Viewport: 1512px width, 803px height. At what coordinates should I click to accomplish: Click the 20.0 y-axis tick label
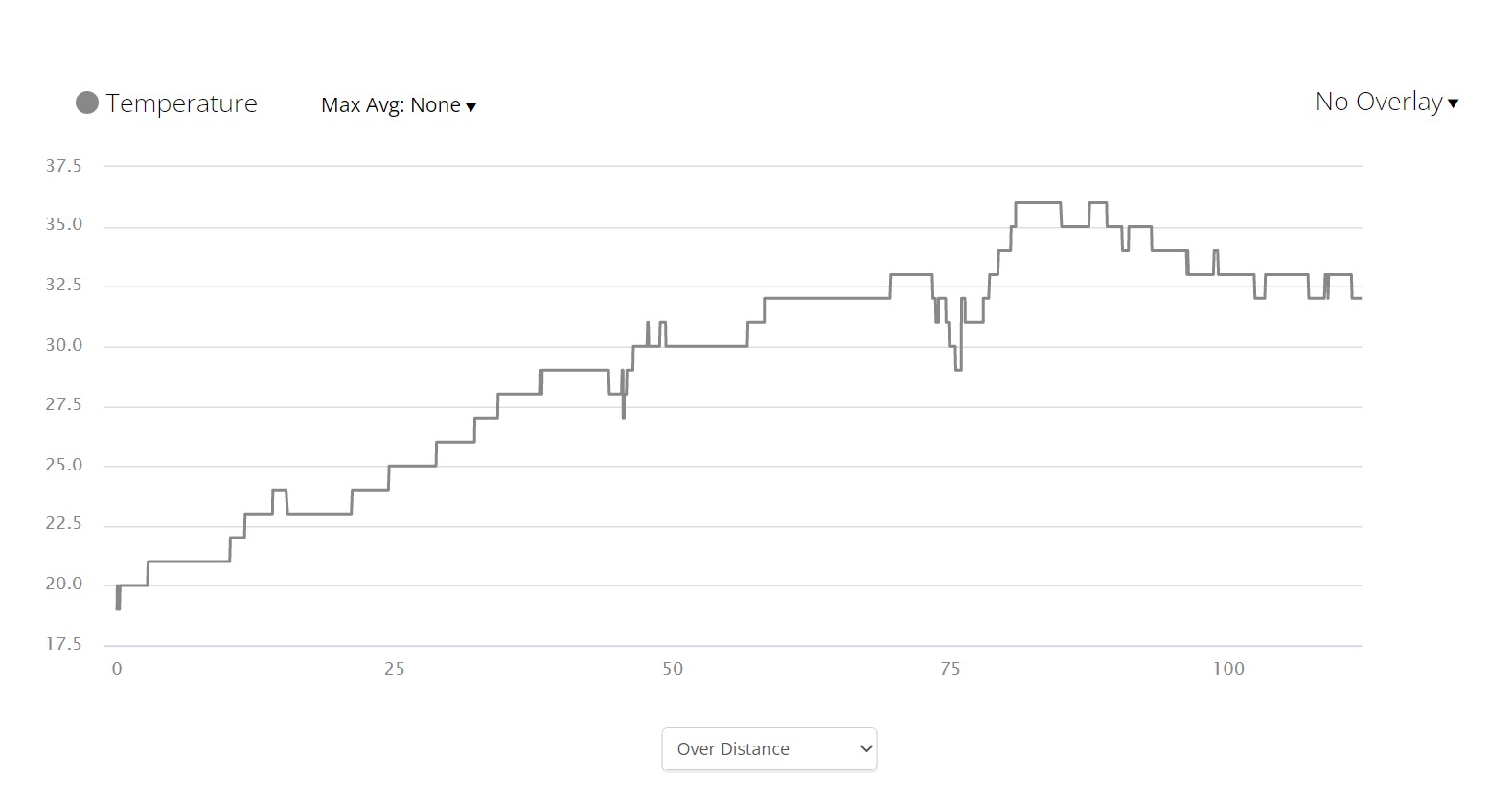[x=64, y=585]
